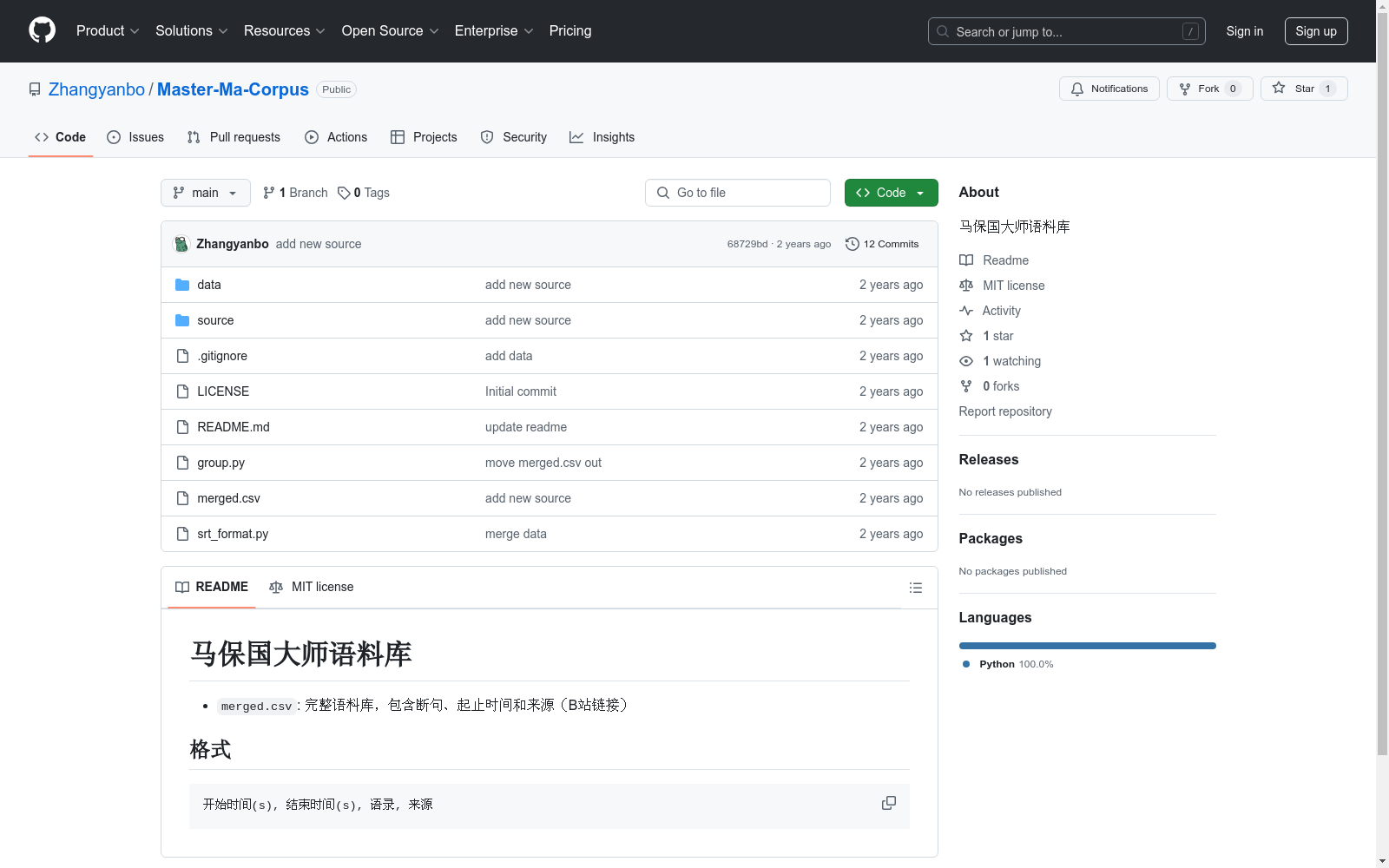Switch to the Code tab
The width and height of the screenshot is (1389, 868).
click(x=60, y=137)
